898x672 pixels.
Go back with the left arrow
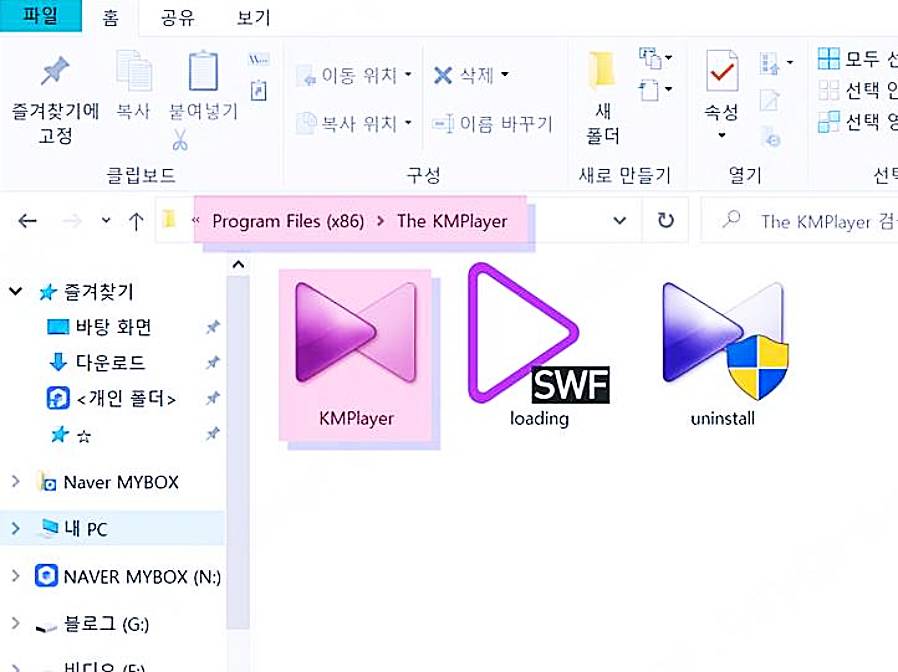pos(27,221)
